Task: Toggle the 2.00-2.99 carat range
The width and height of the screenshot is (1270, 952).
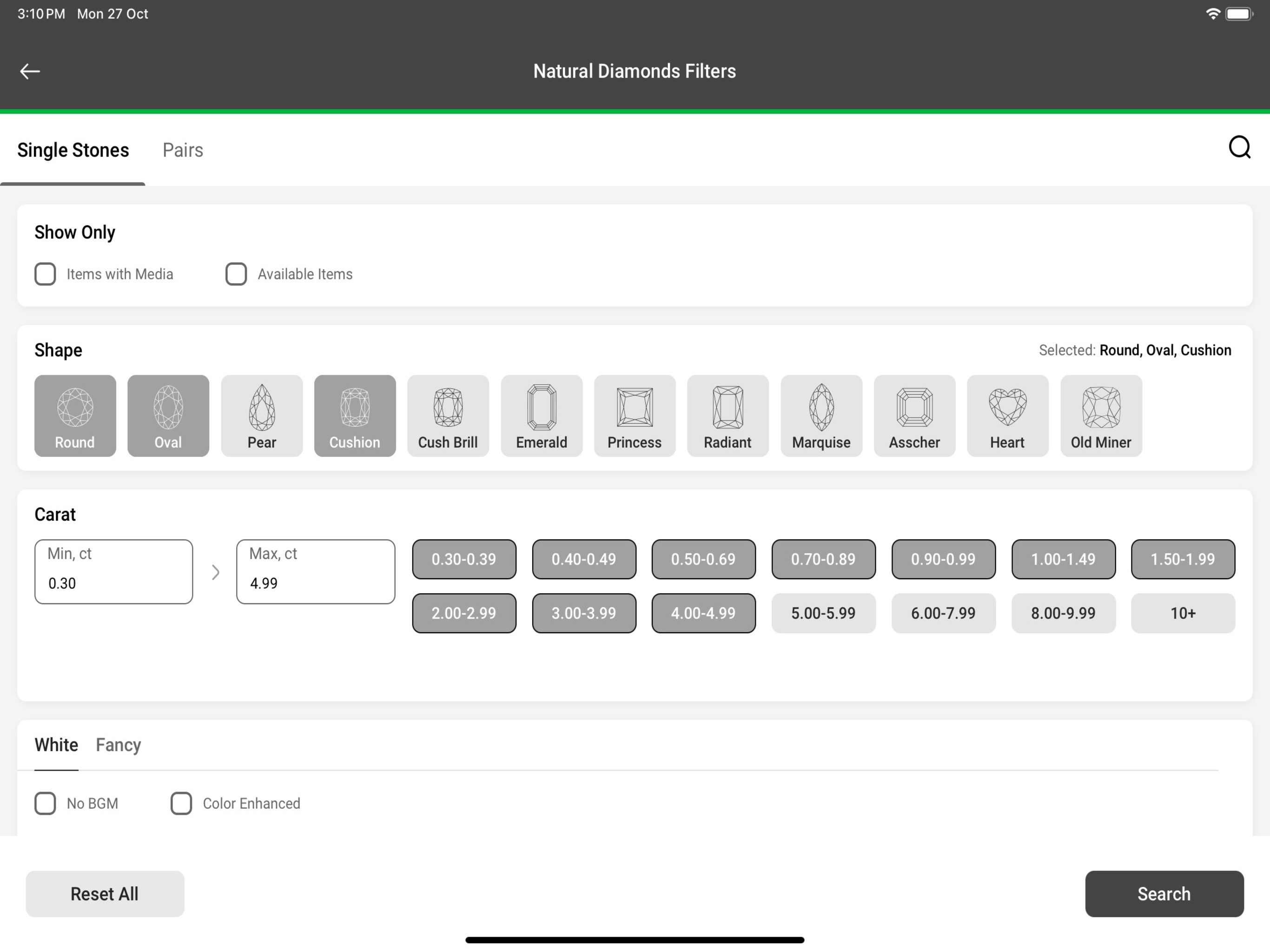Action: pos(464,613)
